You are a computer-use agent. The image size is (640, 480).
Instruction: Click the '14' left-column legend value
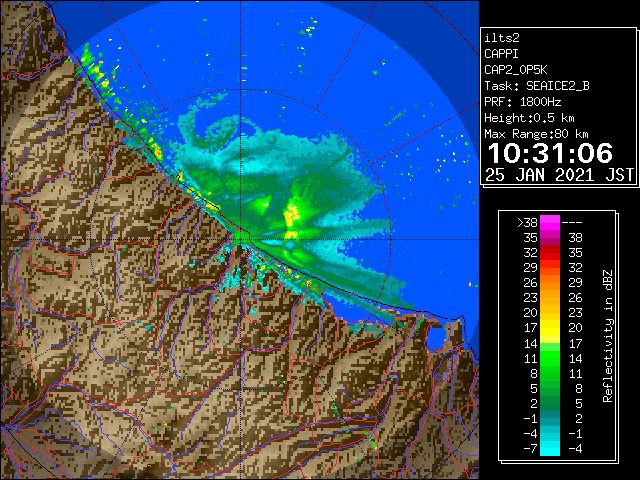tap(531, 343)
